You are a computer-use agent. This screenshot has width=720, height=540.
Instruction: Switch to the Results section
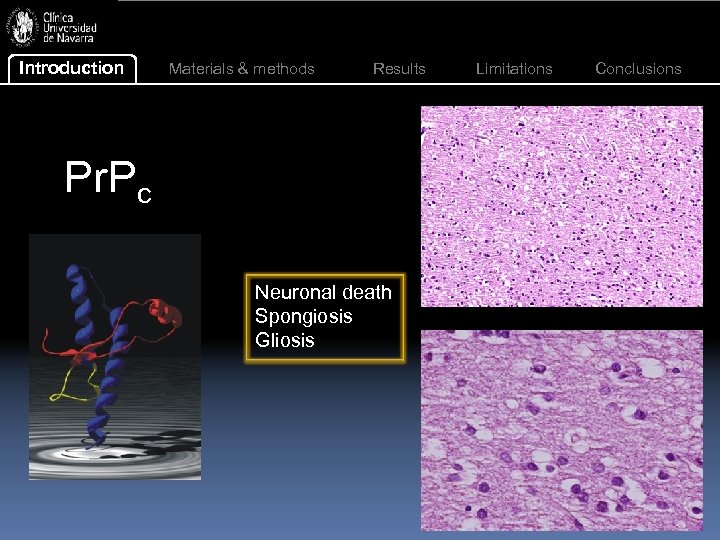point(399,69)
